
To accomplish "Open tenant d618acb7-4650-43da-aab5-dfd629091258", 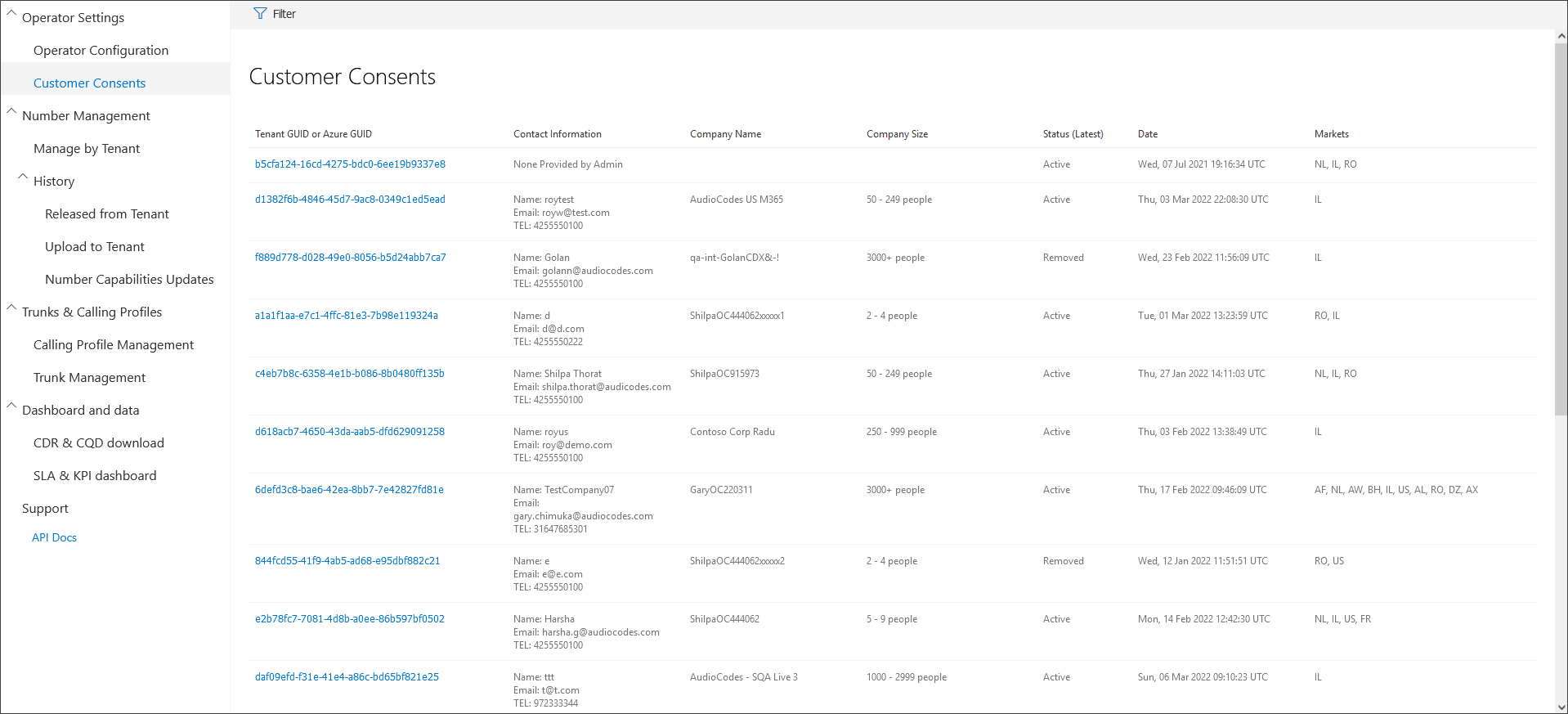I will point(350,432).
